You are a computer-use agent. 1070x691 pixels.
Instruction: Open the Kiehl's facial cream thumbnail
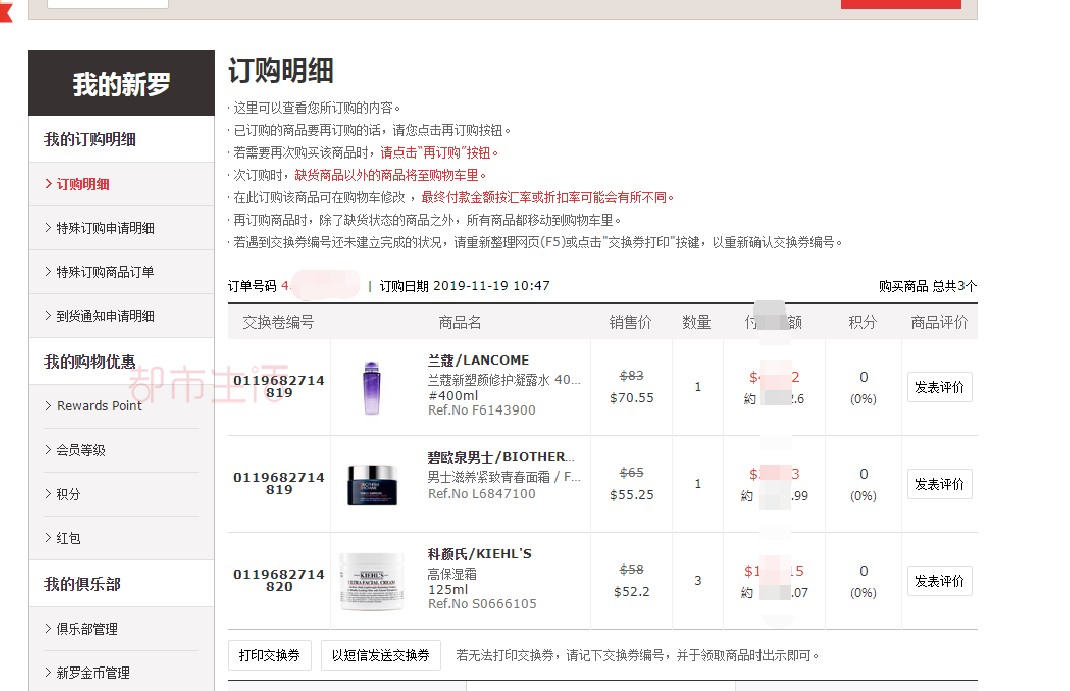(x=372, y=581)
